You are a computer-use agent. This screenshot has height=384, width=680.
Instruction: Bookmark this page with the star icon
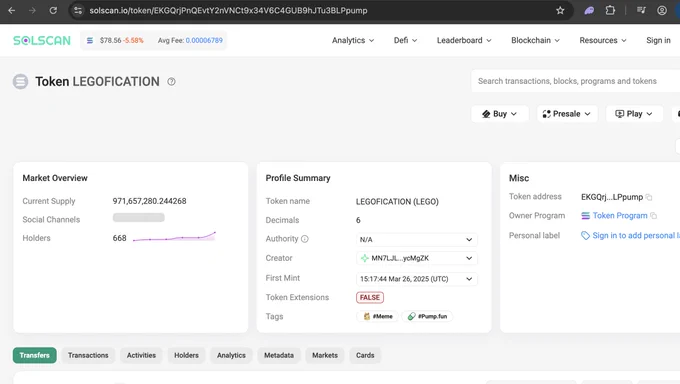[x=560, y=10]
